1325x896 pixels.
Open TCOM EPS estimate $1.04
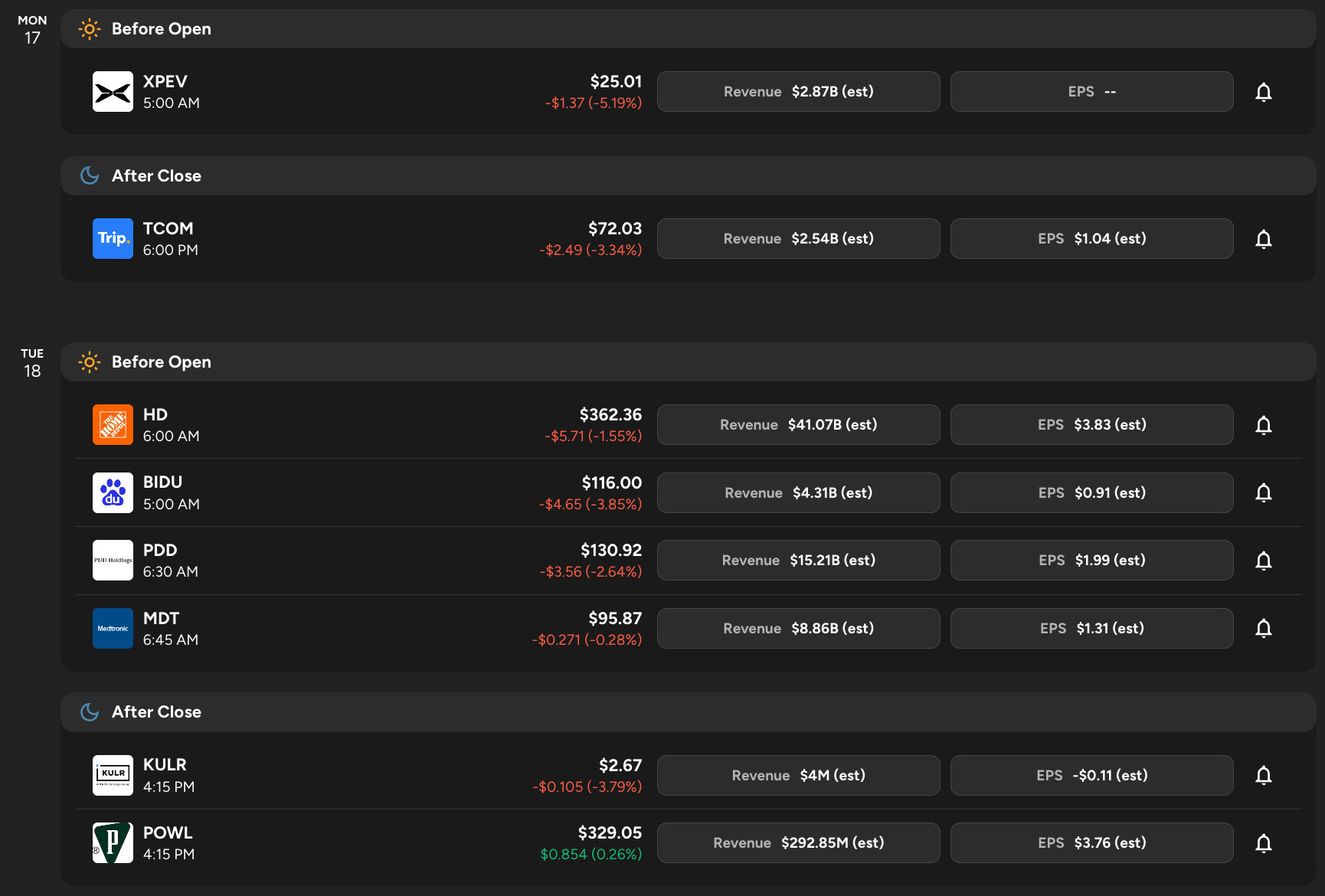point(1092,239)
